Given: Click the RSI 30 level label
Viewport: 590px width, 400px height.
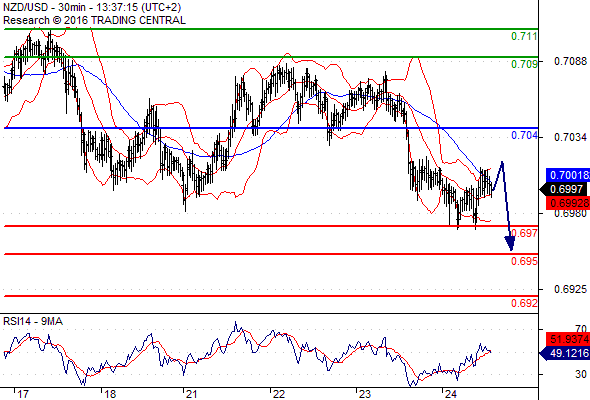Looking at the screenshot, I should tap(581, 374).
